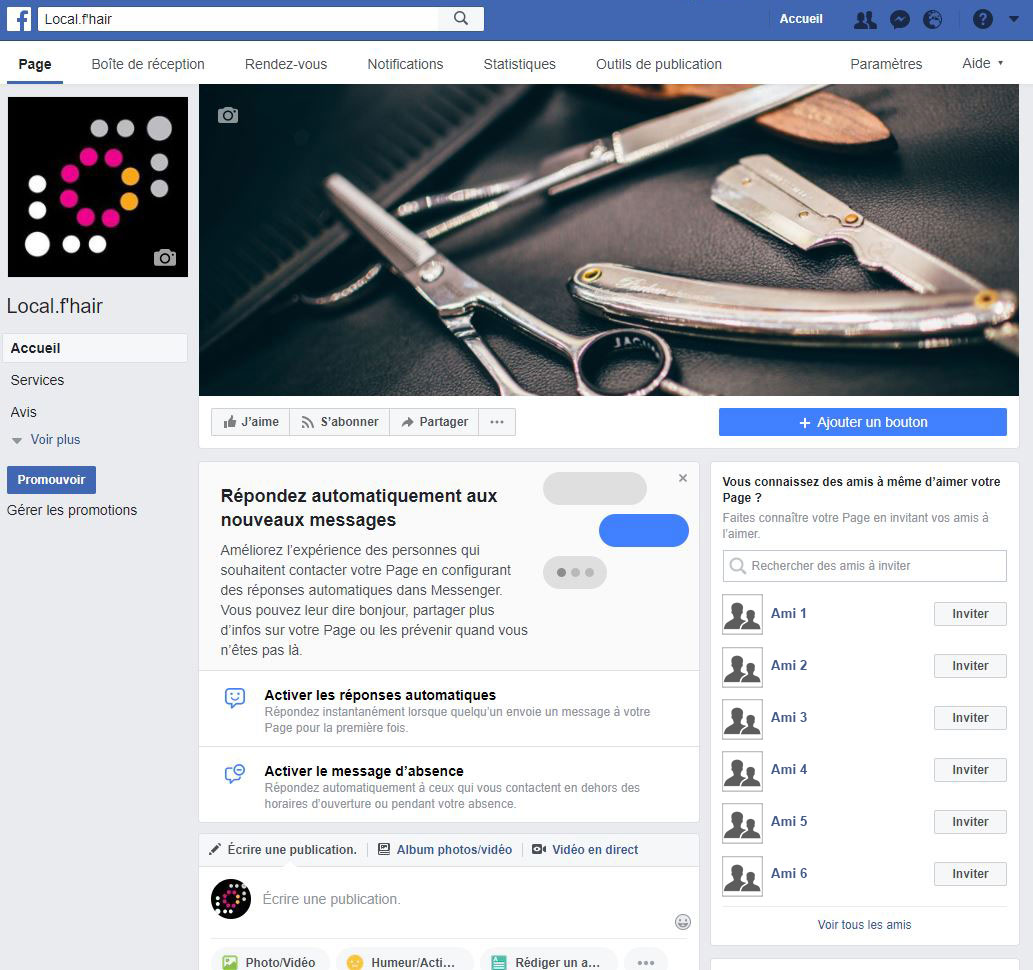Invite Ami 3 to like the page
The image size is (1033, 970).
[x=969, y=718]
